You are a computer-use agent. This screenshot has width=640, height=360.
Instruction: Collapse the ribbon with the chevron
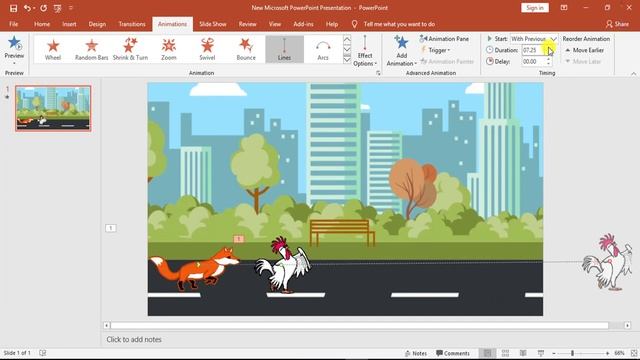click(x=633, y=73)
